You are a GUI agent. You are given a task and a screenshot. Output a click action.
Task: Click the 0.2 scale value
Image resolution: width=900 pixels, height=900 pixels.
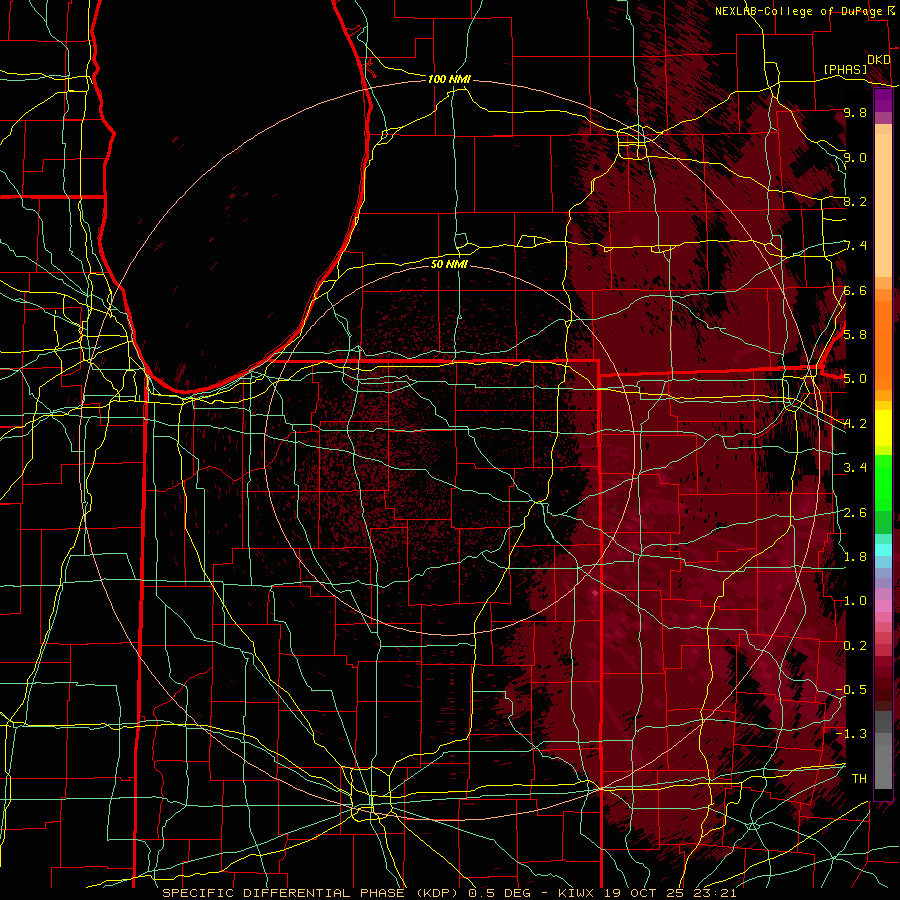click(855, 646)
